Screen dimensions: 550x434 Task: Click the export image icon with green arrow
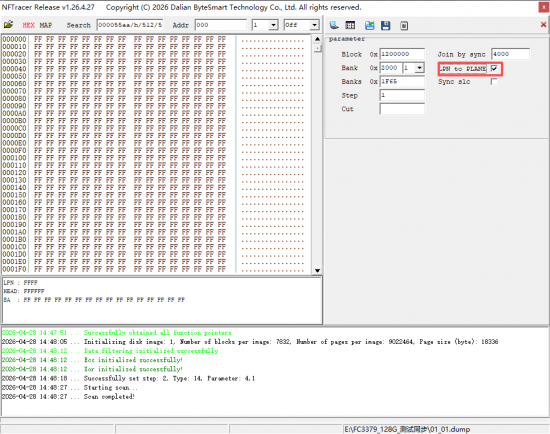tap(369, 25)
